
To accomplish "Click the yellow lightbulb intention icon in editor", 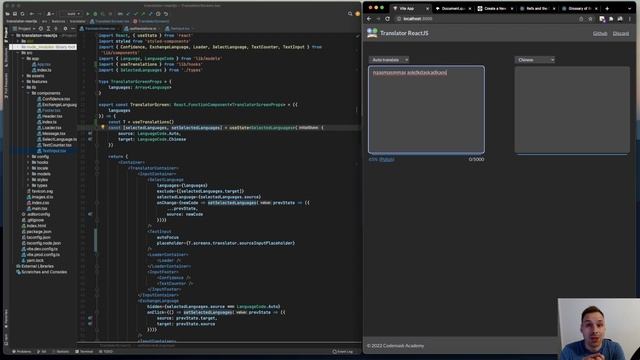I will tap(102, 127).
